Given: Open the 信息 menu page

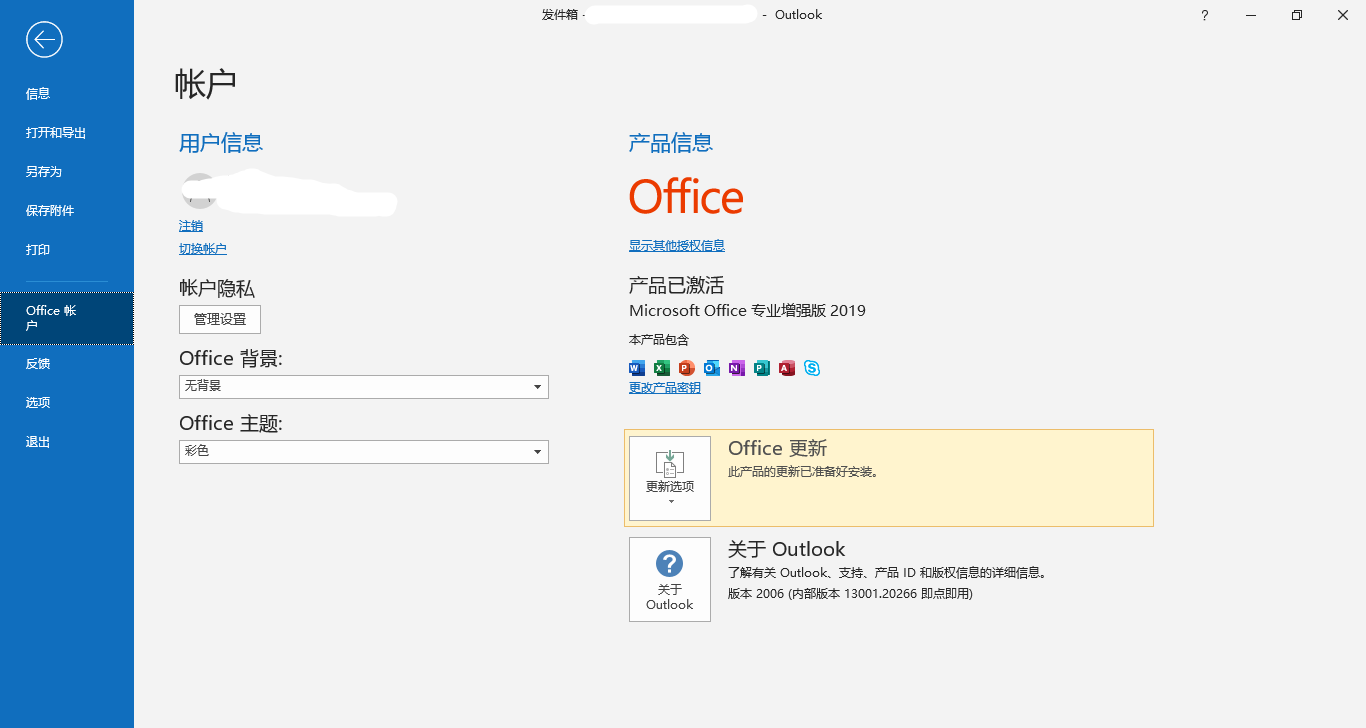Looking at the screenshot, I should [x=67, y=94].
